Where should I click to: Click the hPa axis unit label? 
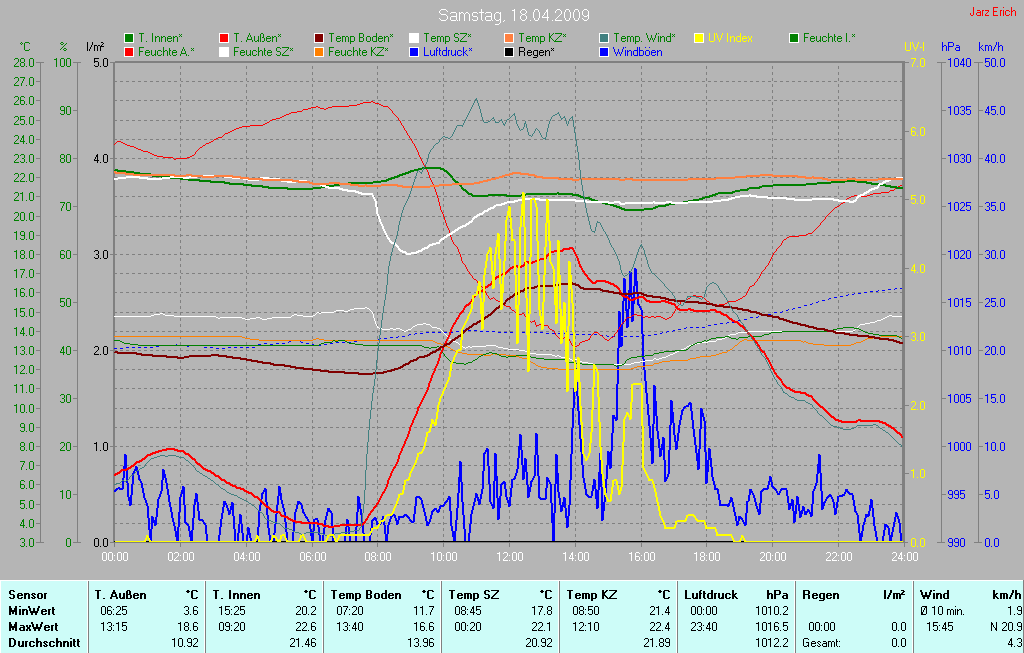click(950, 47)
